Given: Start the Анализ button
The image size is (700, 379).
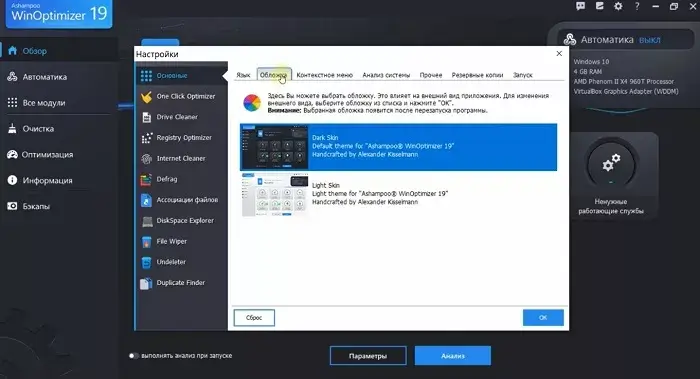Looking at the screenshot, I should point(453,356).
